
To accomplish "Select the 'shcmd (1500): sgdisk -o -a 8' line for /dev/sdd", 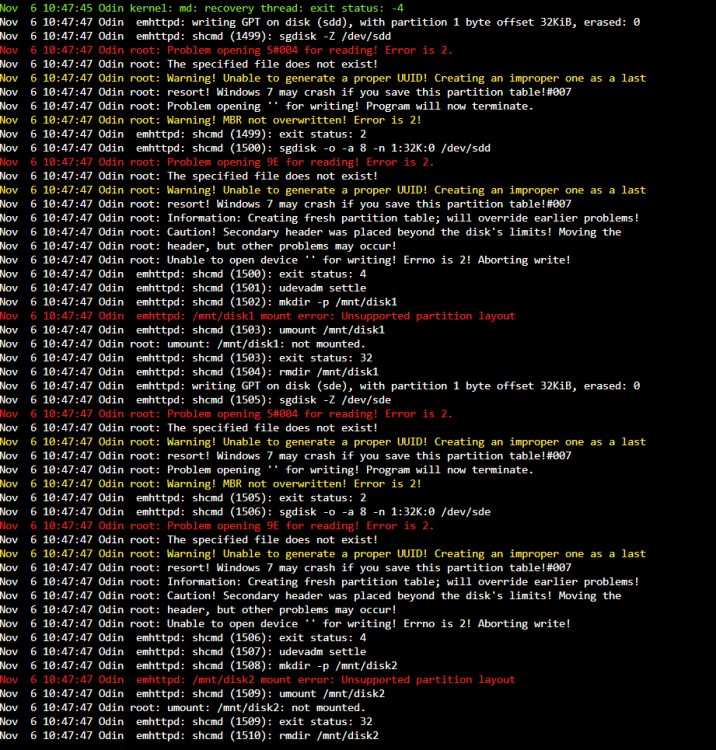I will [245, 148].
